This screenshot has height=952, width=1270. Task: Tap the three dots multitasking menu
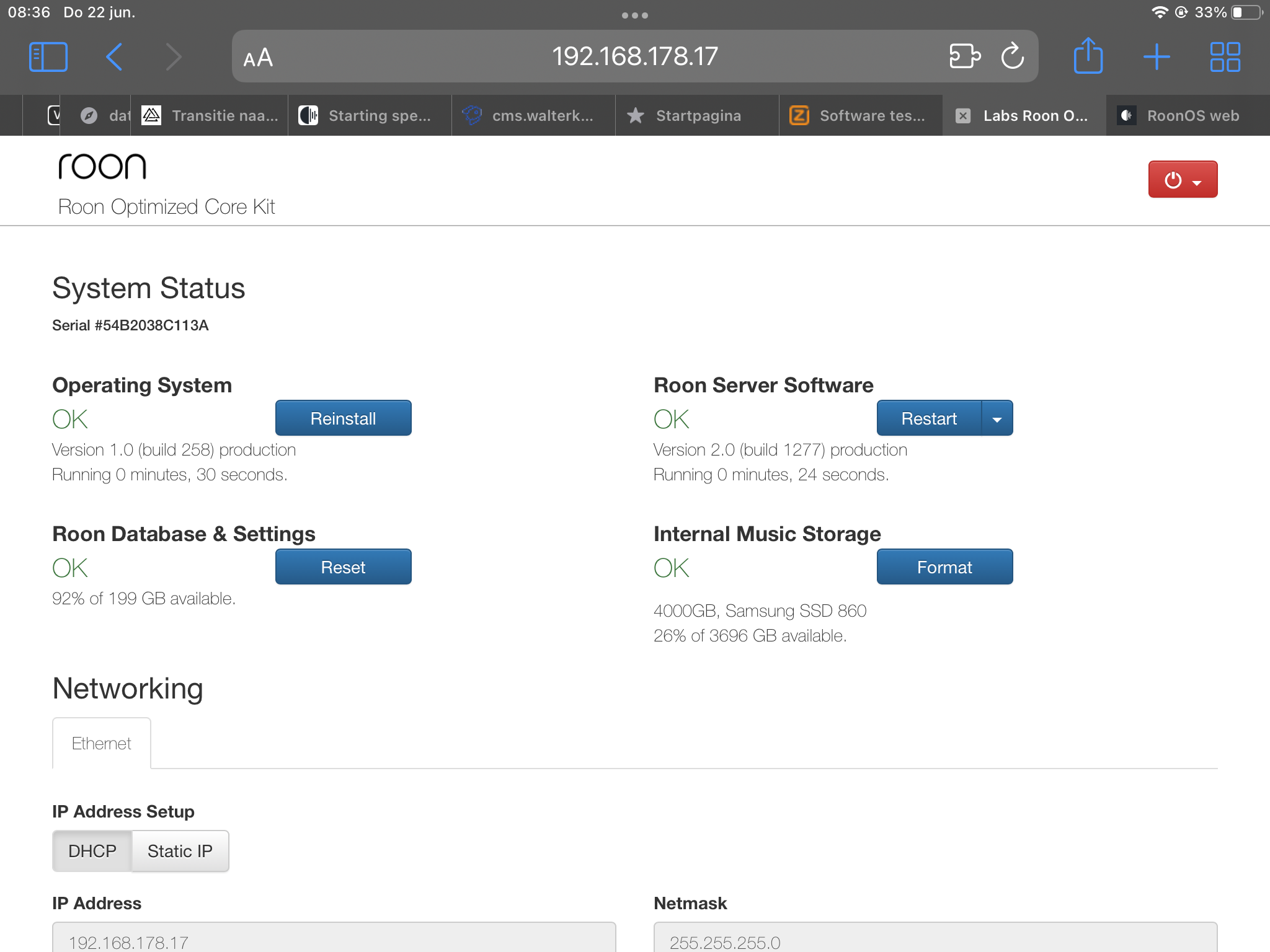click(x=634, y=15)
